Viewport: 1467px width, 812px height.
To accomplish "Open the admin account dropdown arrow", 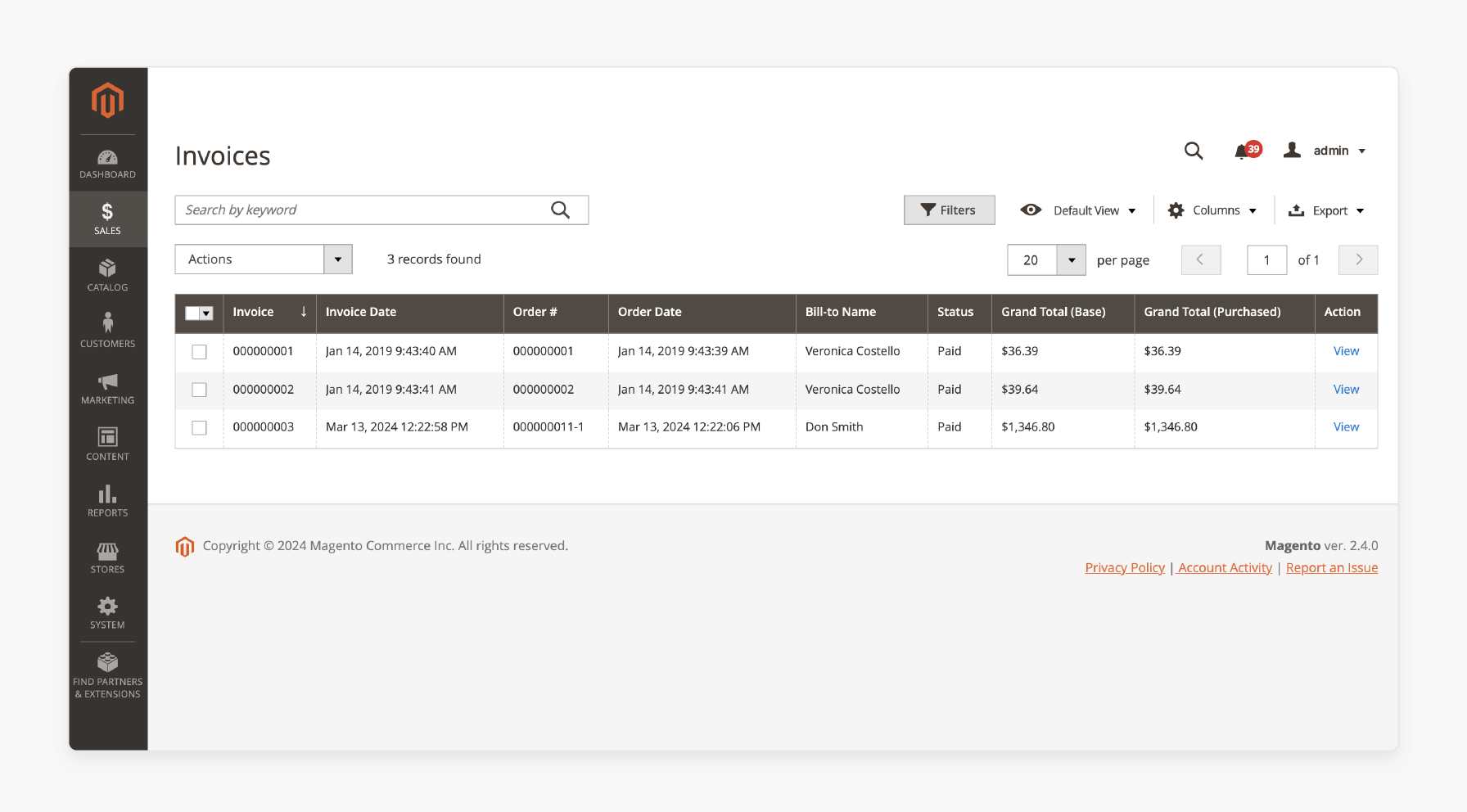I will (1362, 151).
